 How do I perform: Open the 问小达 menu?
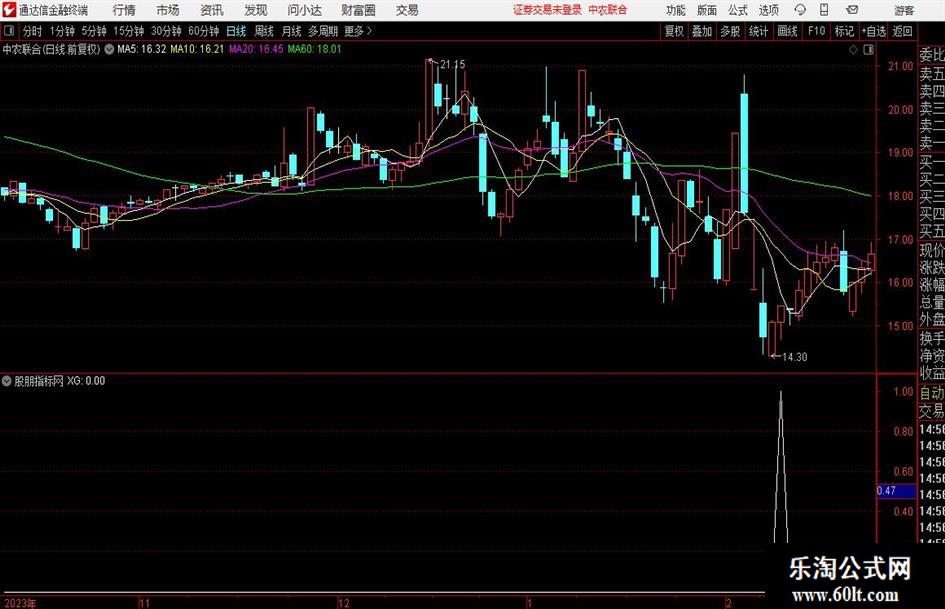click(x=304, y=10)
